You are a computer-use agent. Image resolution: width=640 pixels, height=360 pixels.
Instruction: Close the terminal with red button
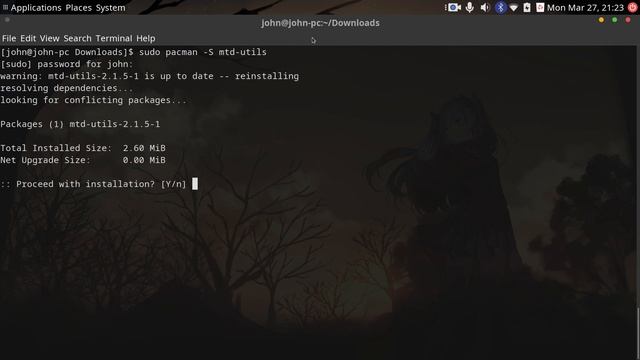[x=628, y=20]
